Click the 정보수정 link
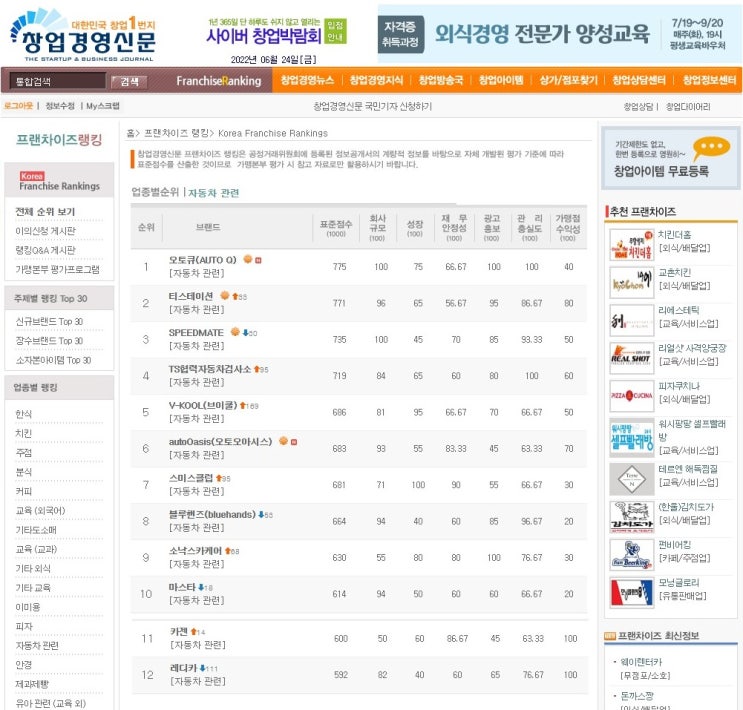This screenshot has width=743, height=710. coord(60,106)
